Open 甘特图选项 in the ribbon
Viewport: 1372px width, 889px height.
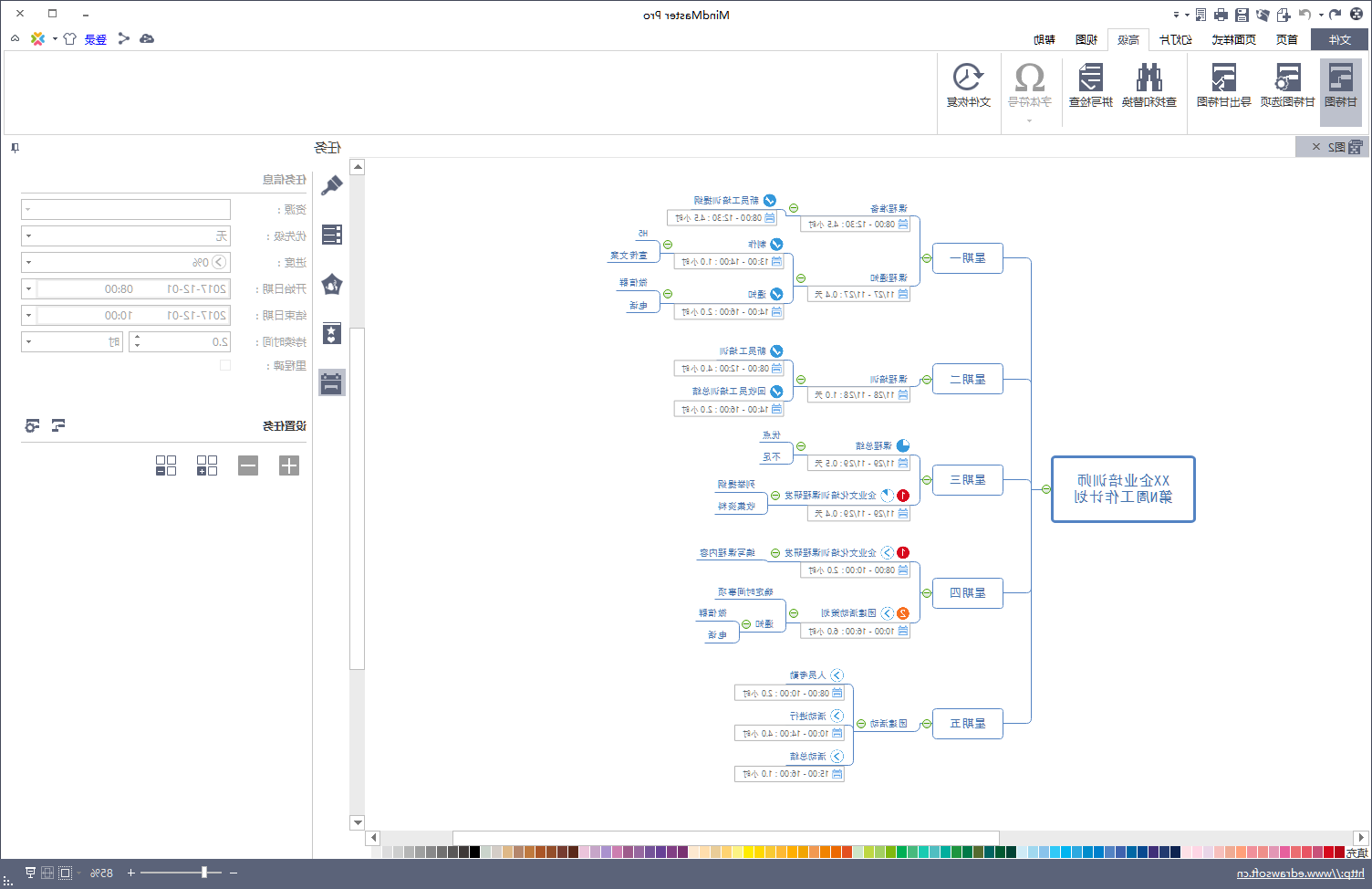tap(1287, 86)
